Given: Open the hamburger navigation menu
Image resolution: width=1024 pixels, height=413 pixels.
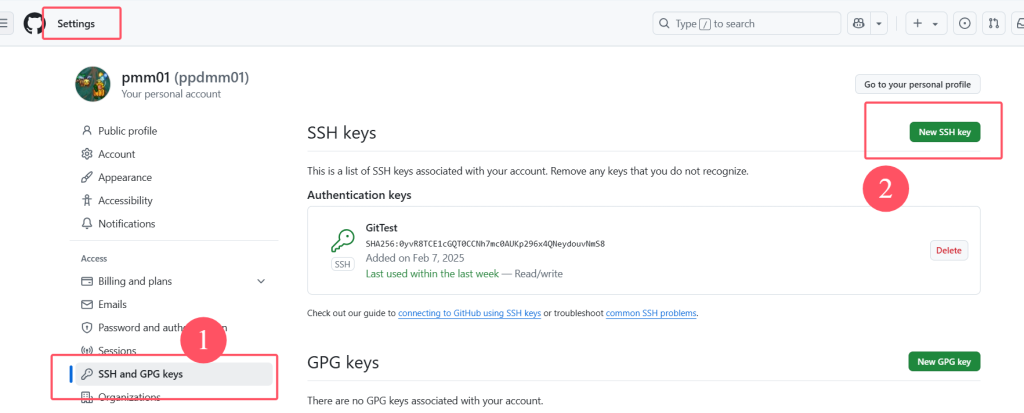Looking at the screenshot, I should (x=5, y=23).
